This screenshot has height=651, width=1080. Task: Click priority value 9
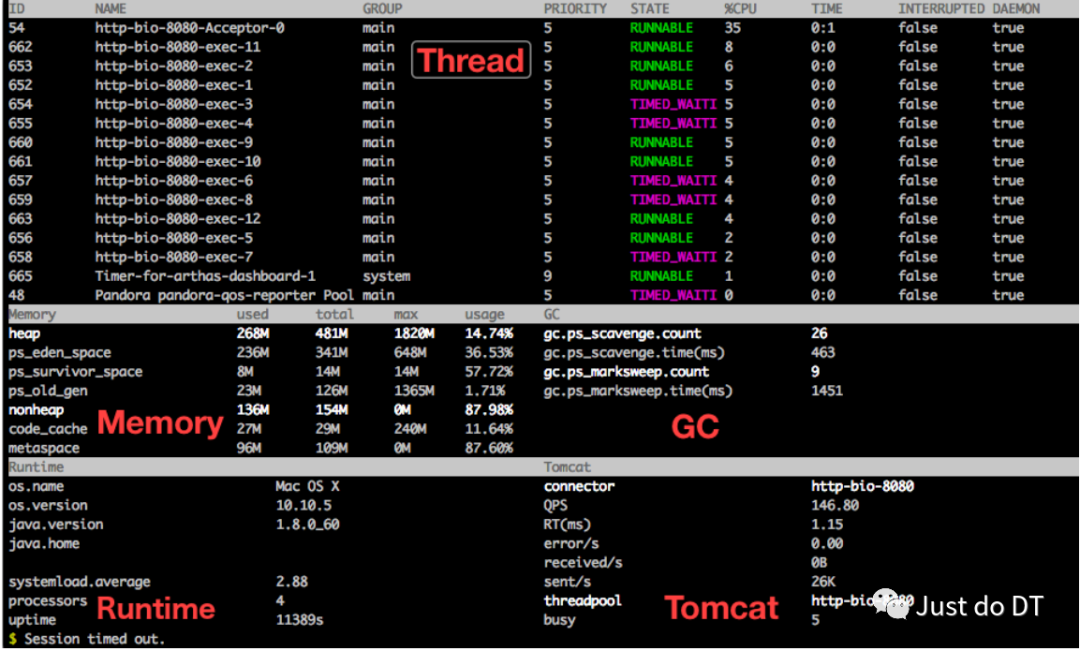[548, 276]
